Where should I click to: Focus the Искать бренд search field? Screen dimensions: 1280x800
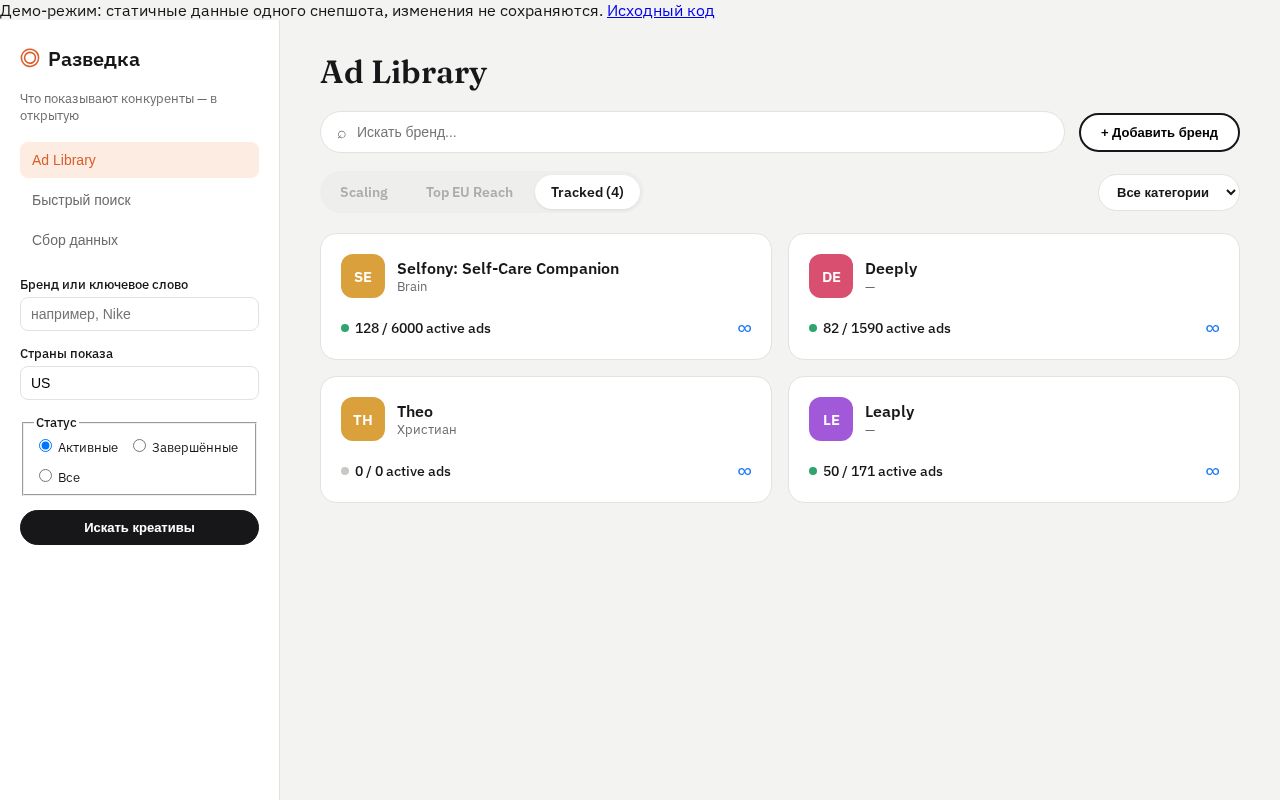(x=692, y=132)
